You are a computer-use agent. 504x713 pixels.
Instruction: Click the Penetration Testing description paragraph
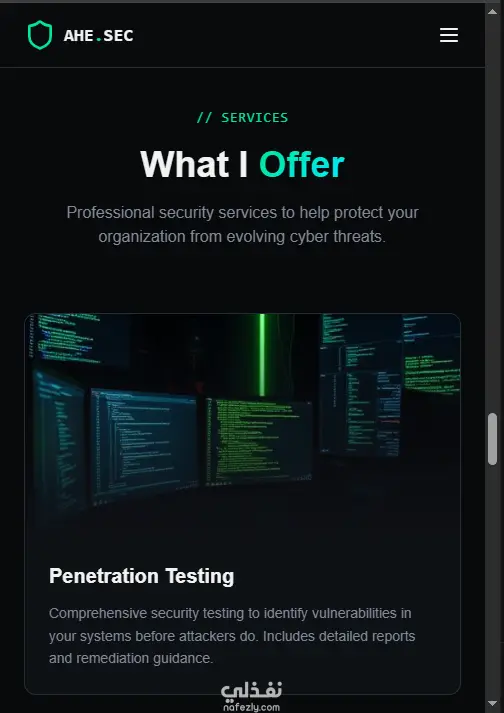pos(232,635)
